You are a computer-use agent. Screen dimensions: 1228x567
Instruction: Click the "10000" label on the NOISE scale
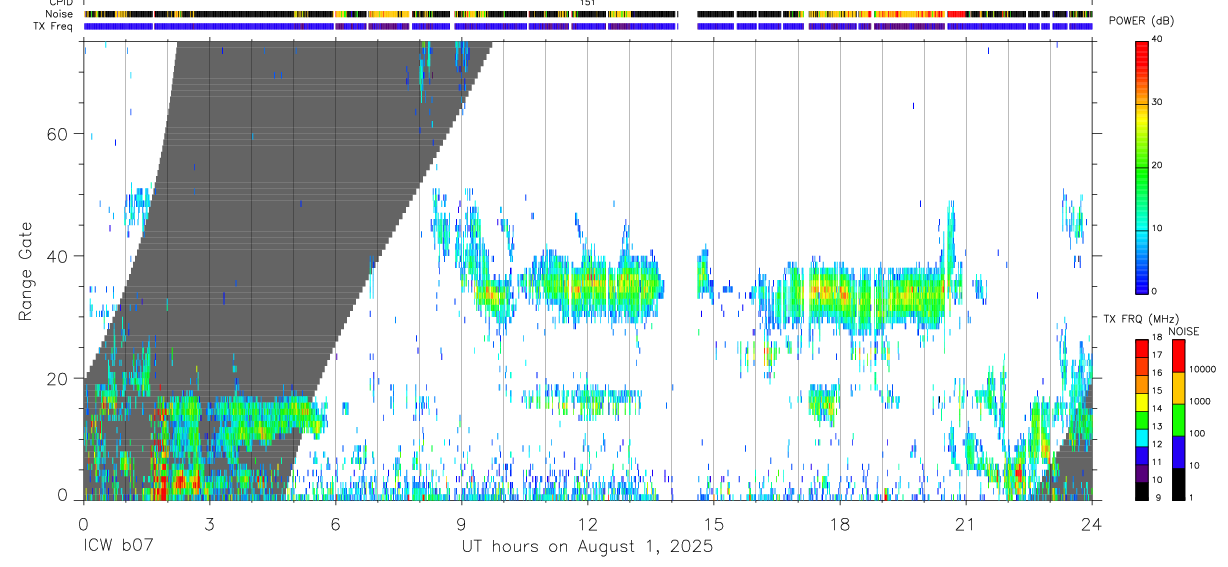pyautogui.click(x=1202, y=369)
